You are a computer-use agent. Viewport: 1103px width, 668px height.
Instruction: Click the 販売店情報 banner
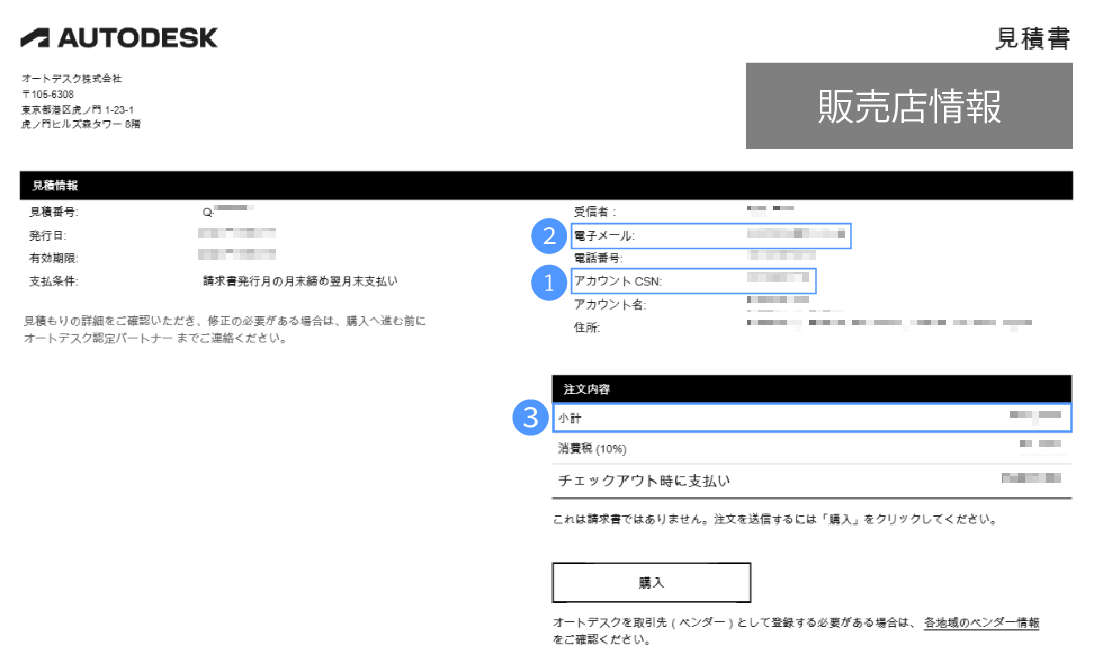[x=909, y=106]
